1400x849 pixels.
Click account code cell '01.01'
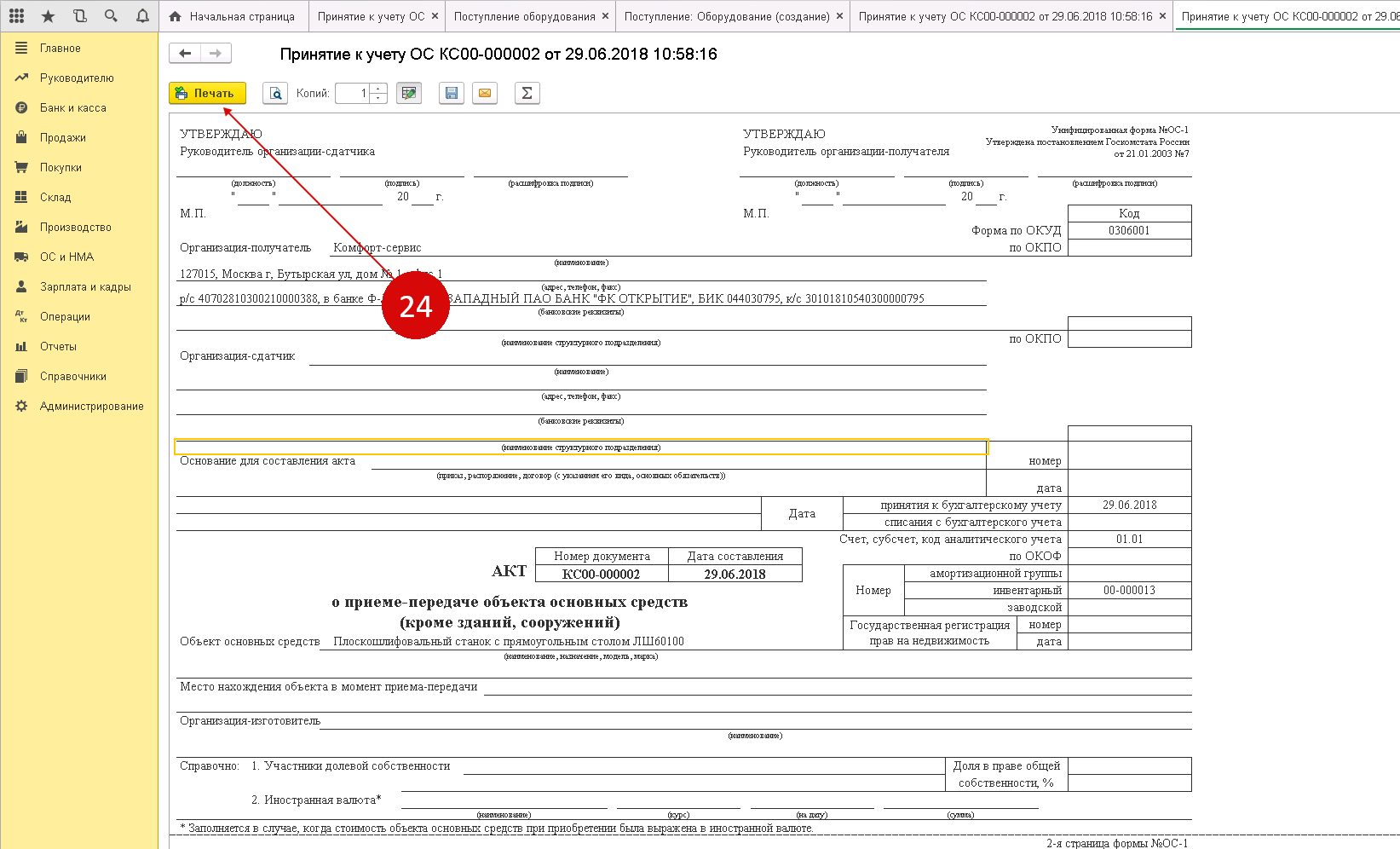1129,539
